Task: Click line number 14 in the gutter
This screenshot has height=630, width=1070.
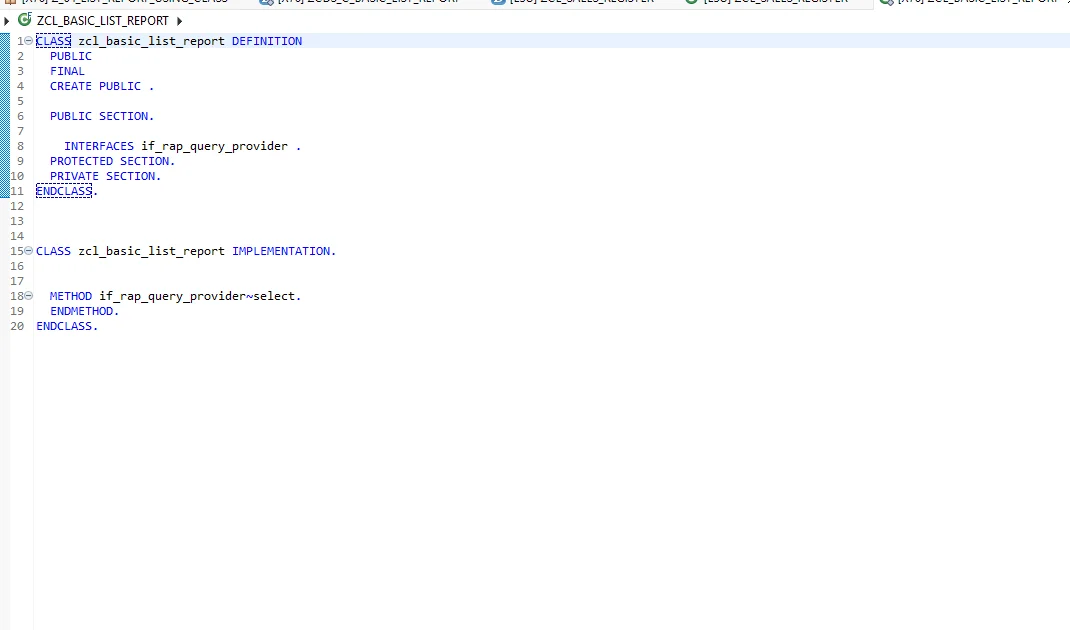Action: [x=17, y=236]
